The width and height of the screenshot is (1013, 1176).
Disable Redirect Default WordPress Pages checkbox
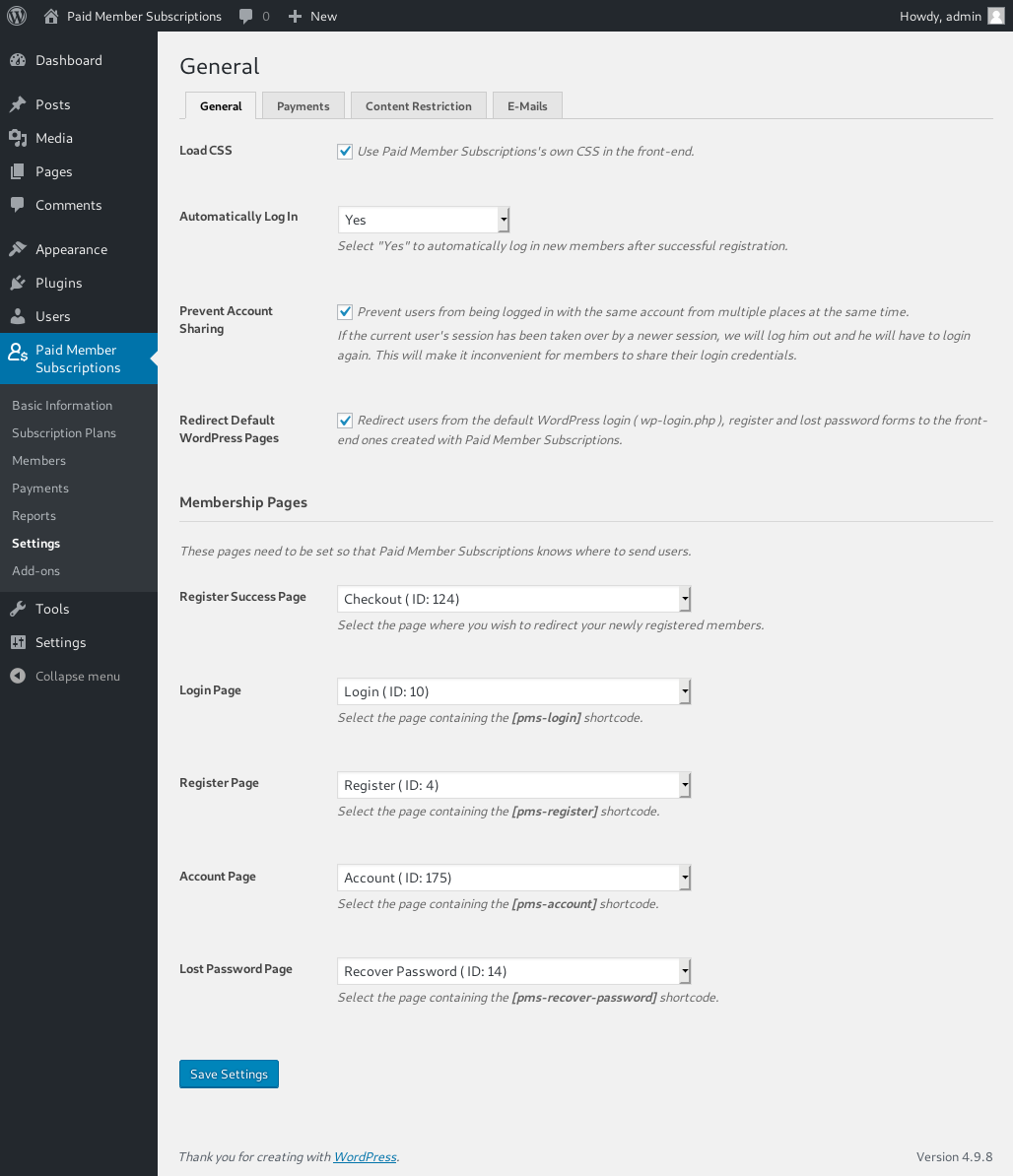[x=345, y=421]
